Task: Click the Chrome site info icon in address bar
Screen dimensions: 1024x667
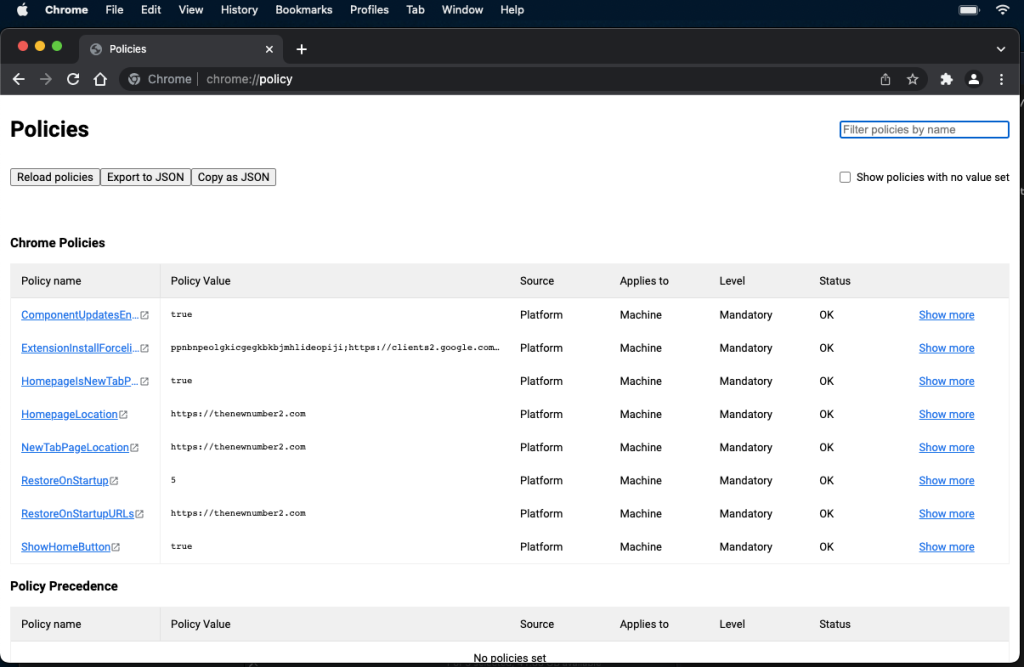Action: point(134,79)
